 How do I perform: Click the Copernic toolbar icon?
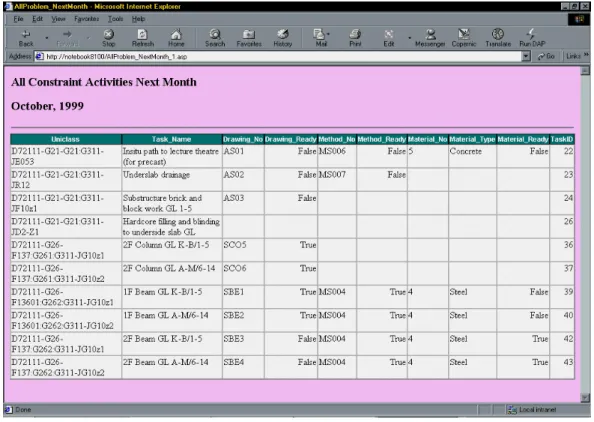click(x=464, y=38)
